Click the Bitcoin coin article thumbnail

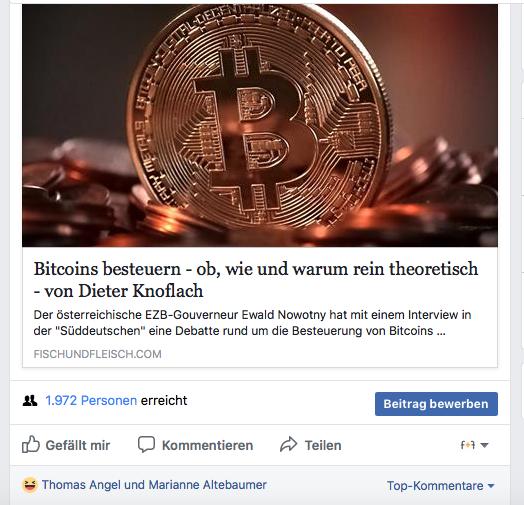[x=260, y=126]
